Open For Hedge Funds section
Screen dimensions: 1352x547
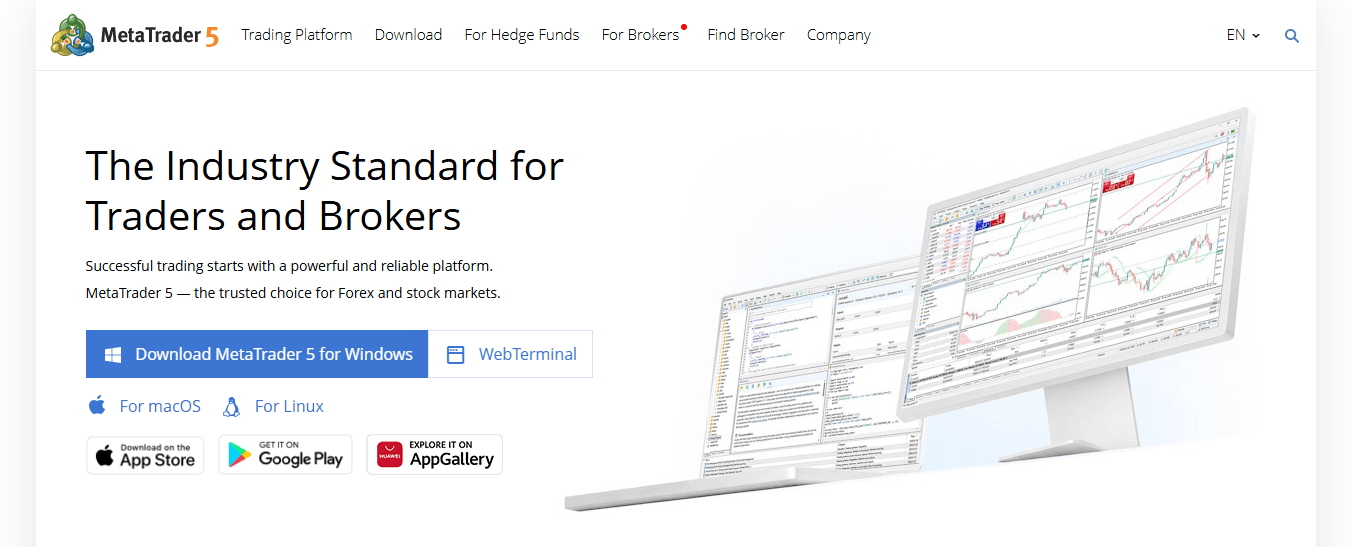coord(522,35)
